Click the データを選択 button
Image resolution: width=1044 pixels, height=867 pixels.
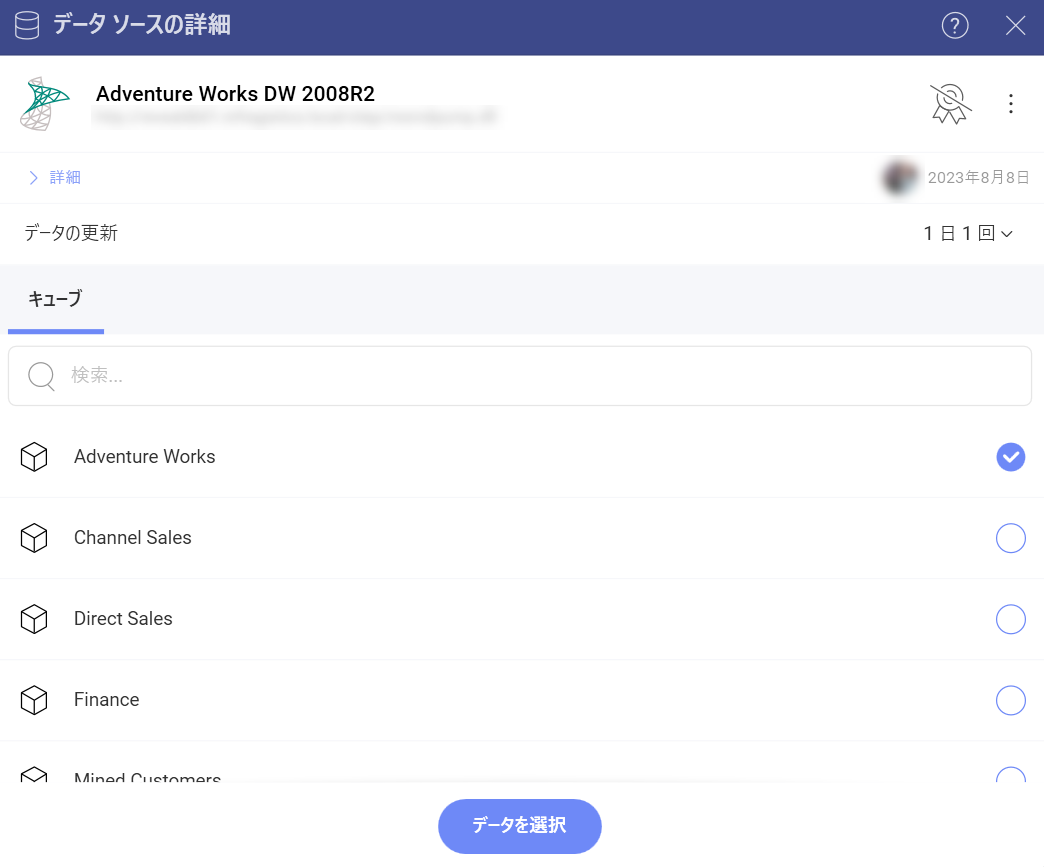click(519, 826)
